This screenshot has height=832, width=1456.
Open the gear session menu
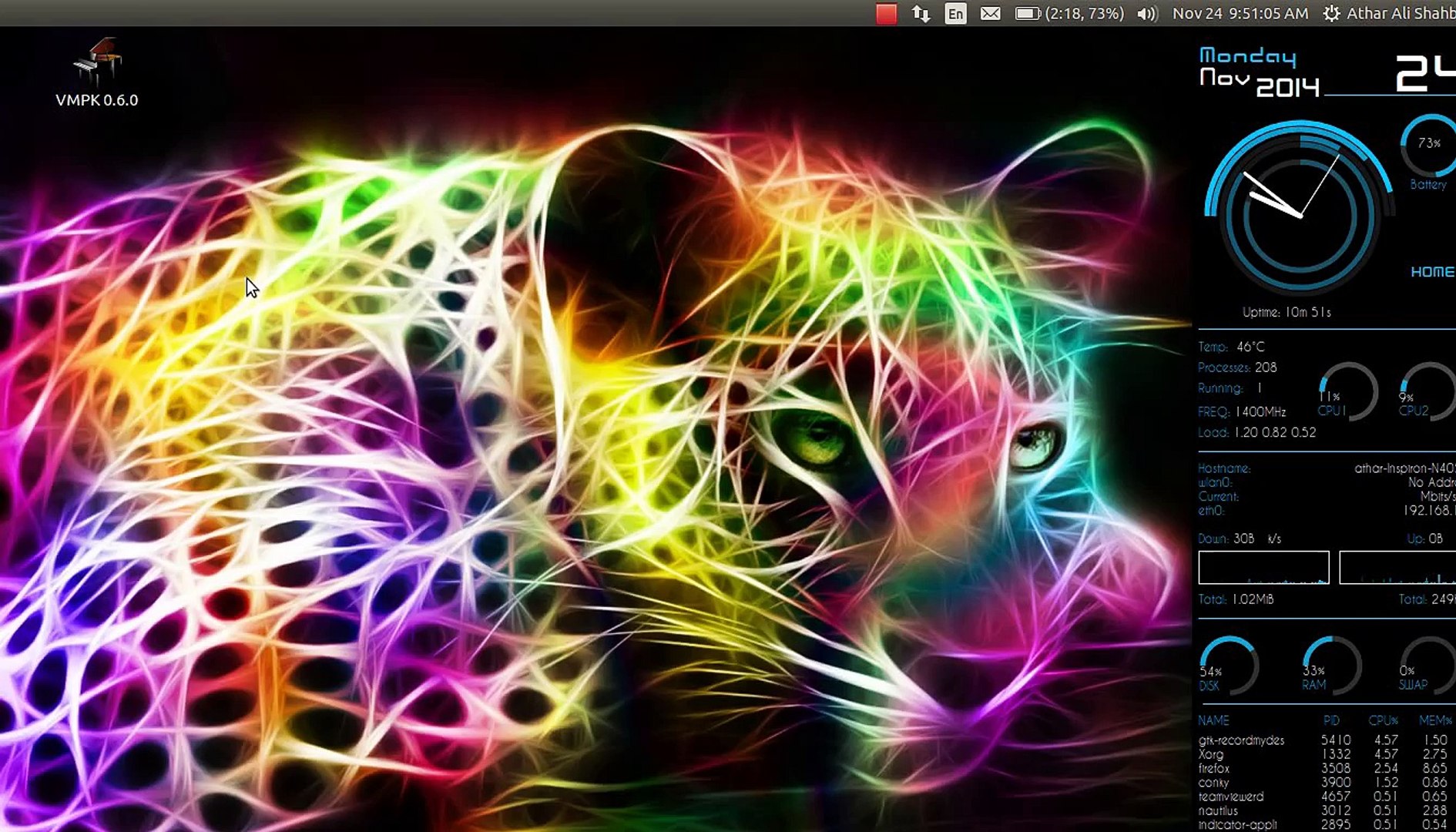tap(1331, 13)
